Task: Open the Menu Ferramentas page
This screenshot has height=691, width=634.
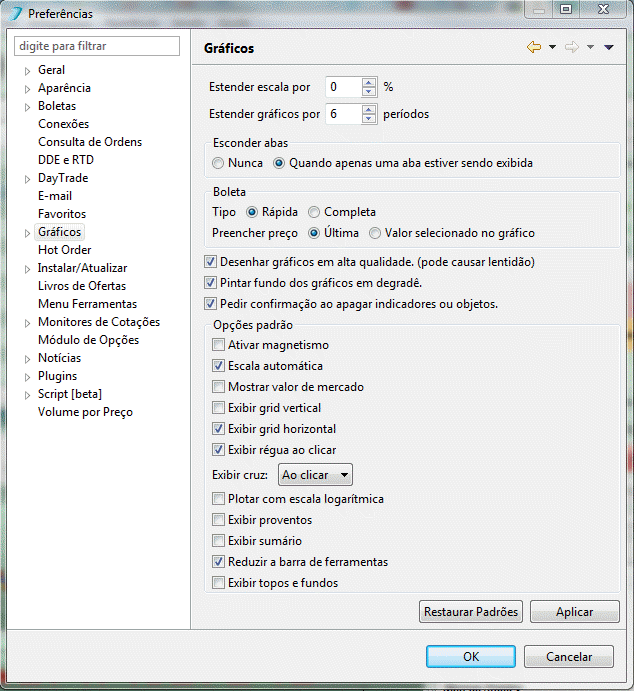Action: coord(87,304)
